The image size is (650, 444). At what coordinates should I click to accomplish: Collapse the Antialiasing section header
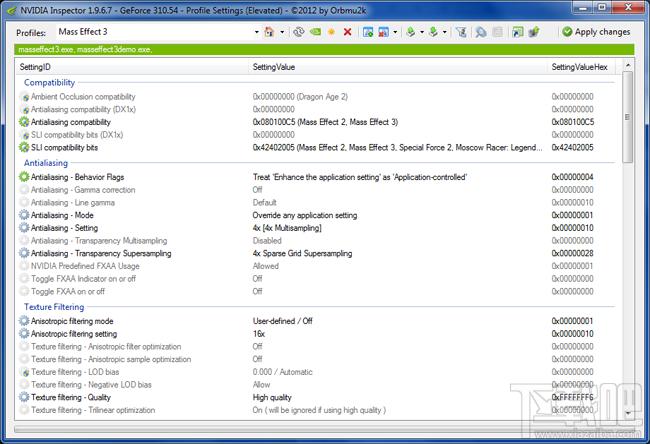point(46,163)
